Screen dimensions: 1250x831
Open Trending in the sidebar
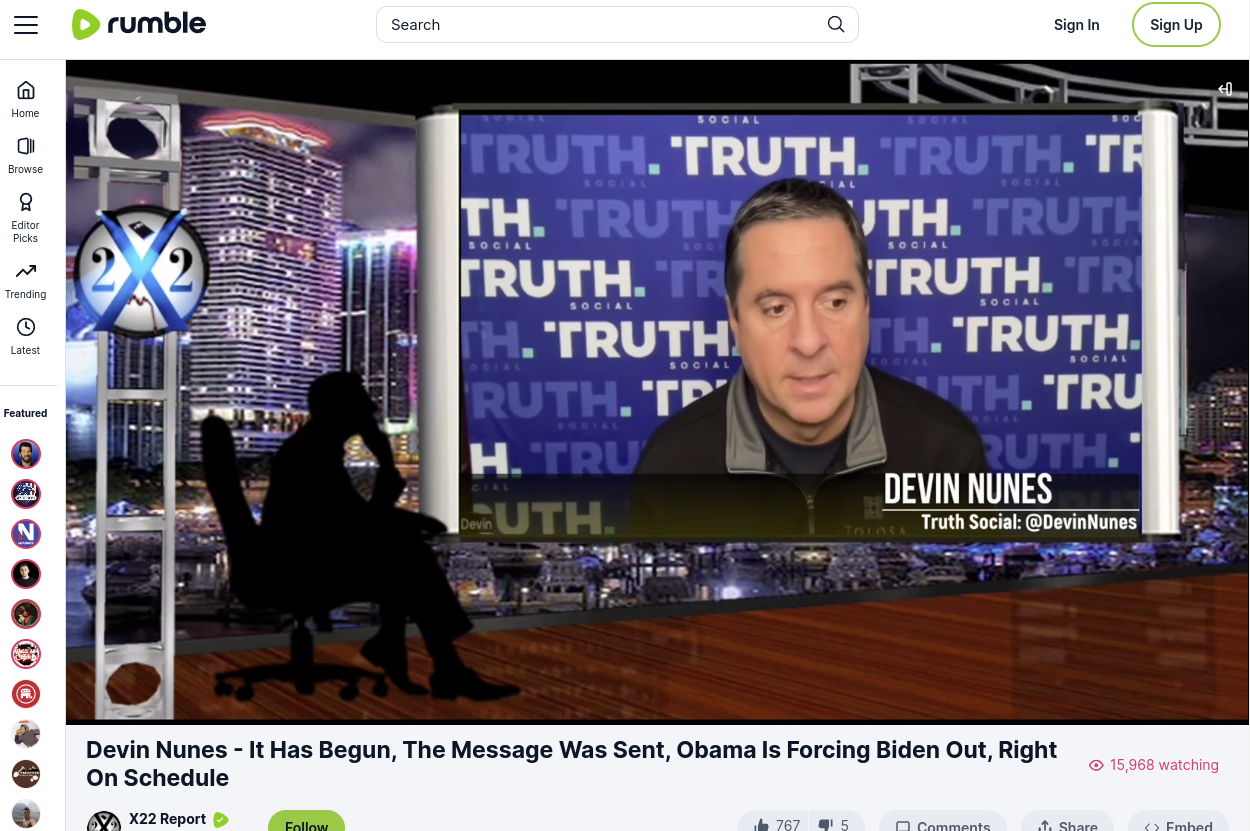(x=26, y=280)
